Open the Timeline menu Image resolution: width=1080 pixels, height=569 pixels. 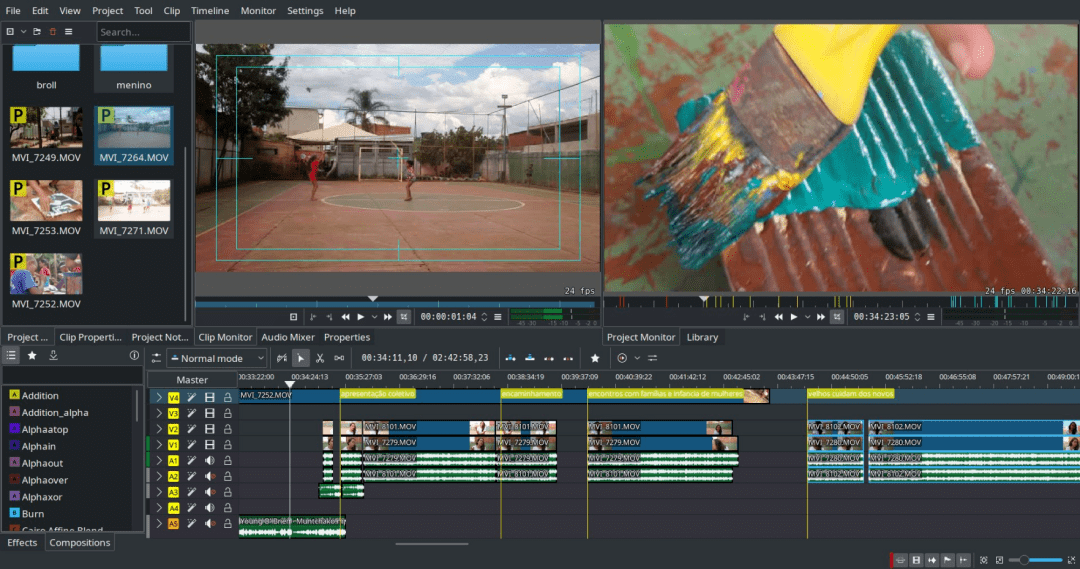[x=209, y=10]
